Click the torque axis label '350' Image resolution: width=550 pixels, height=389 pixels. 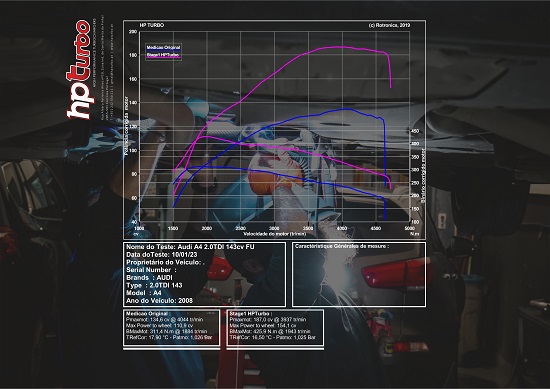pos(415,157)
